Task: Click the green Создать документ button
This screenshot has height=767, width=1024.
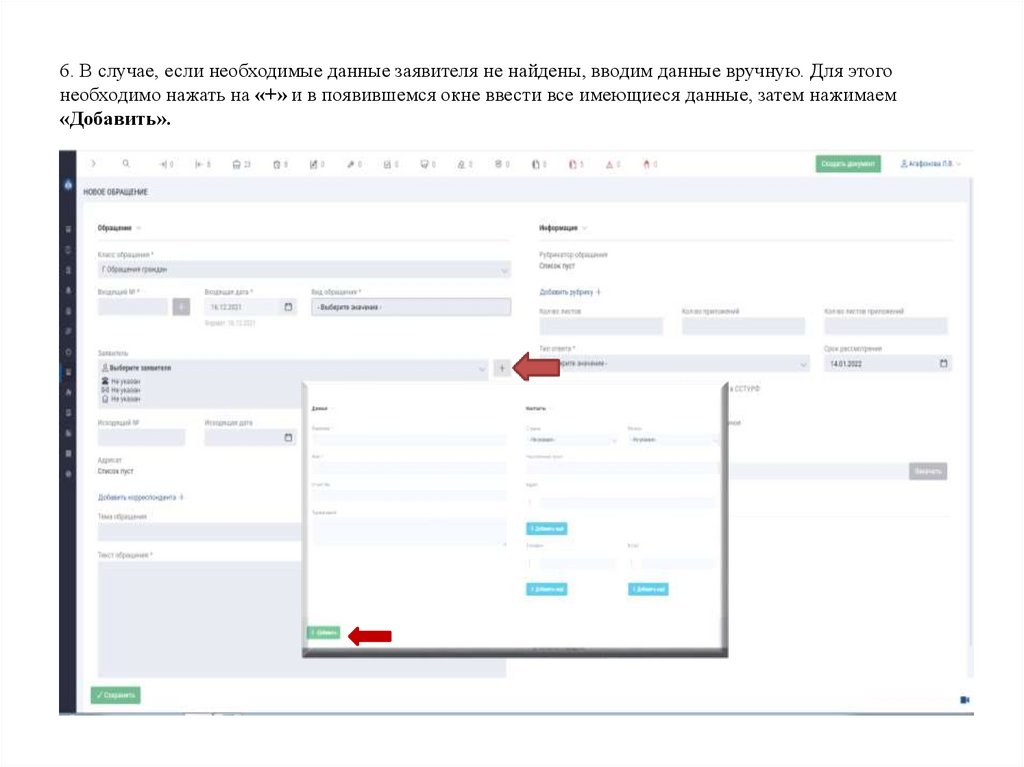Action: click(848, 163)
